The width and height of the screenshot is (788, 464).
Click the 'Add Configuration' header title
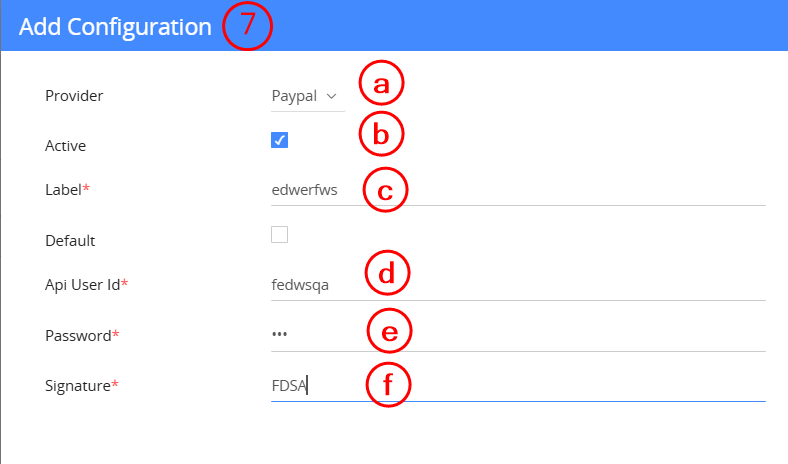pos(115,27)
